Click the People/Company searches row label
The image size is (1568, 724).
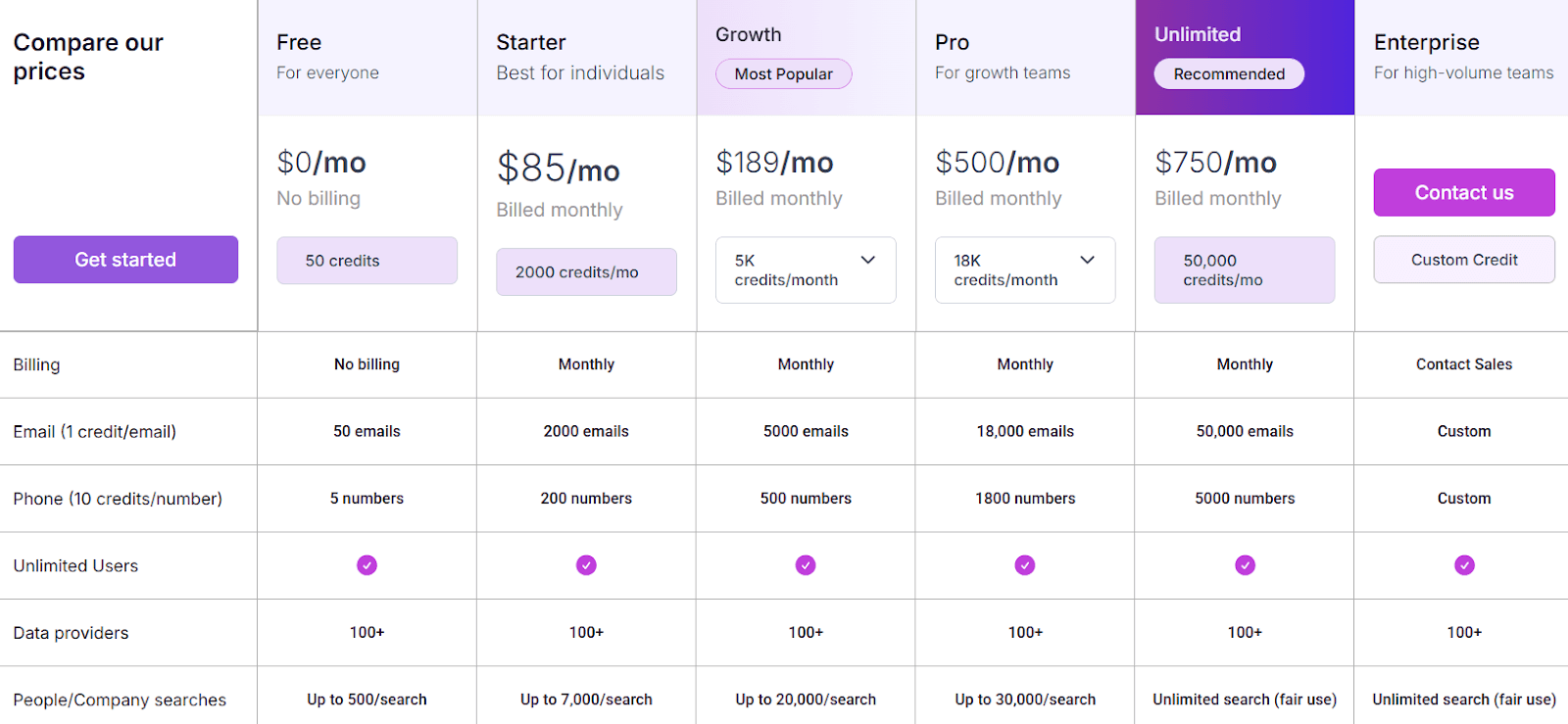[120, 700]
